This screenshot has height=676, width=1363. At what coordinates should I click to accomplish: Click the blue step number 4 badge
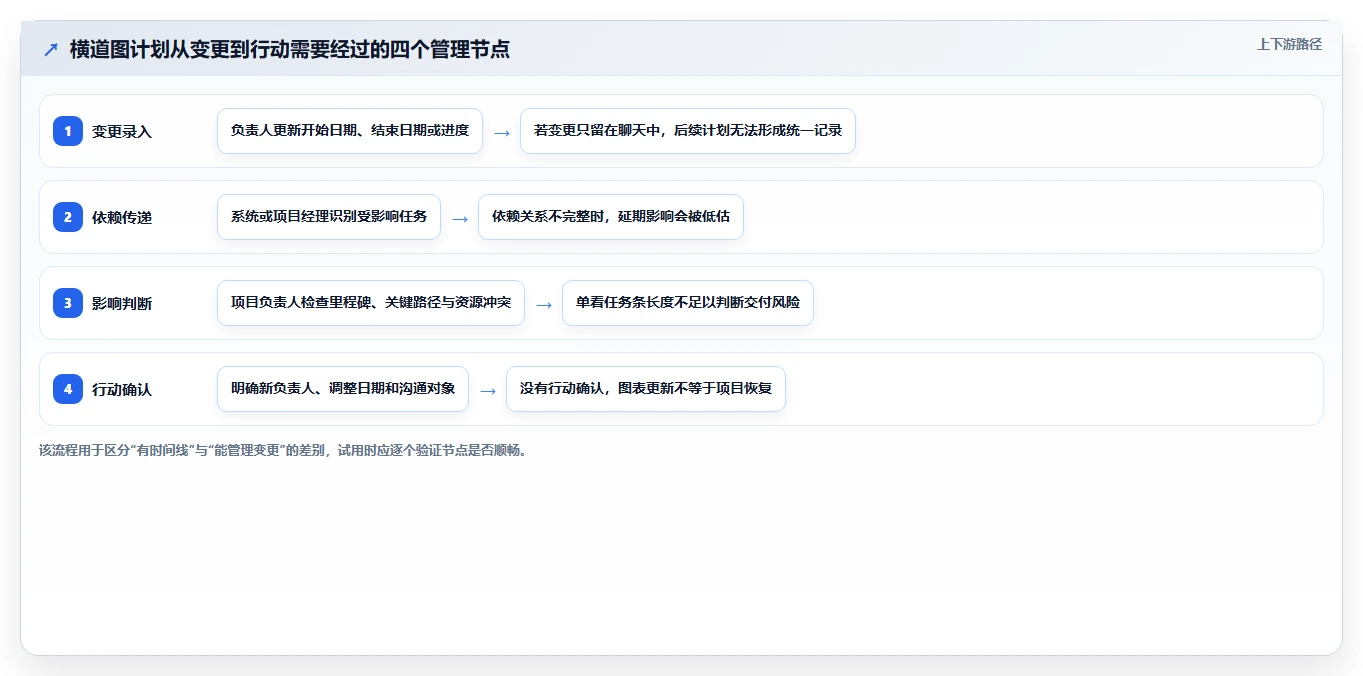coord(68,389)
